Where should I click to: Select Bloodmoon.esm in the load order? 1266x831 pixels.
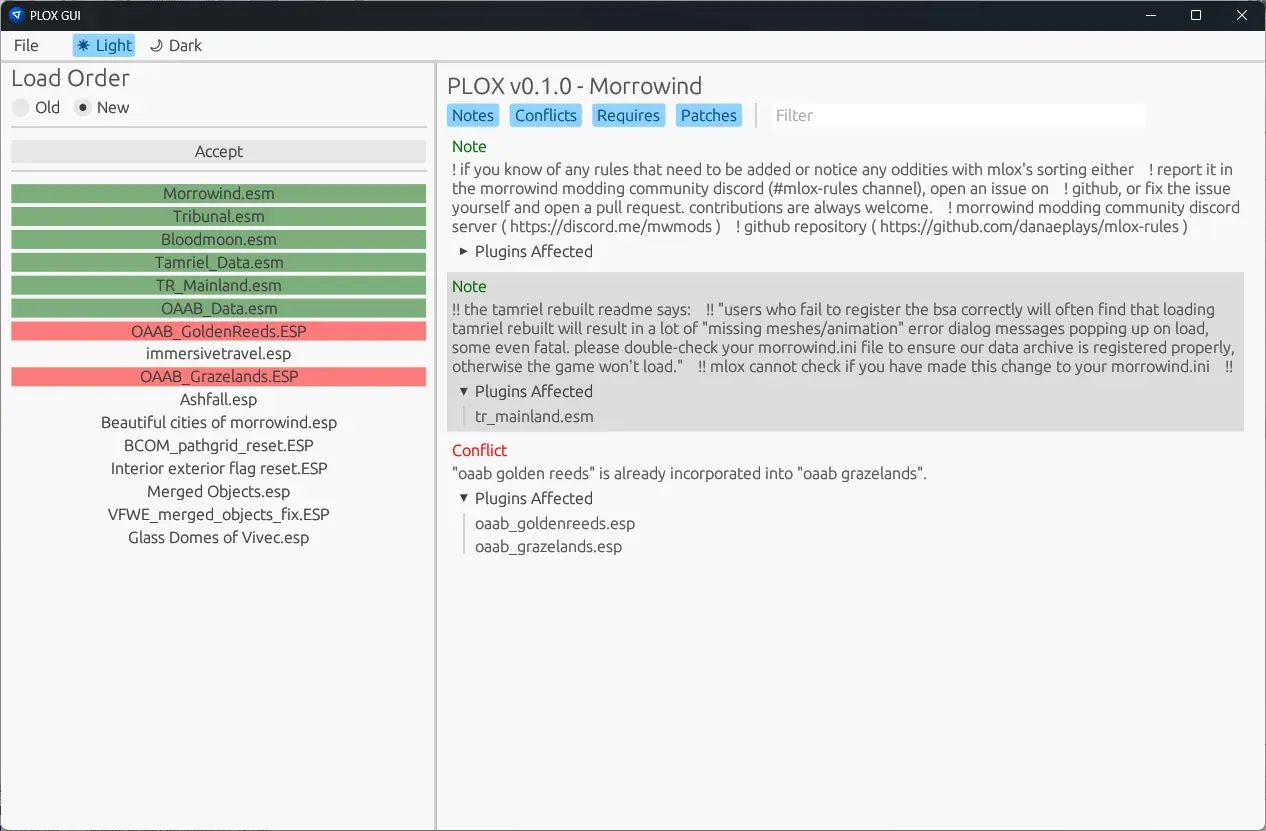(x=219, y=239)
